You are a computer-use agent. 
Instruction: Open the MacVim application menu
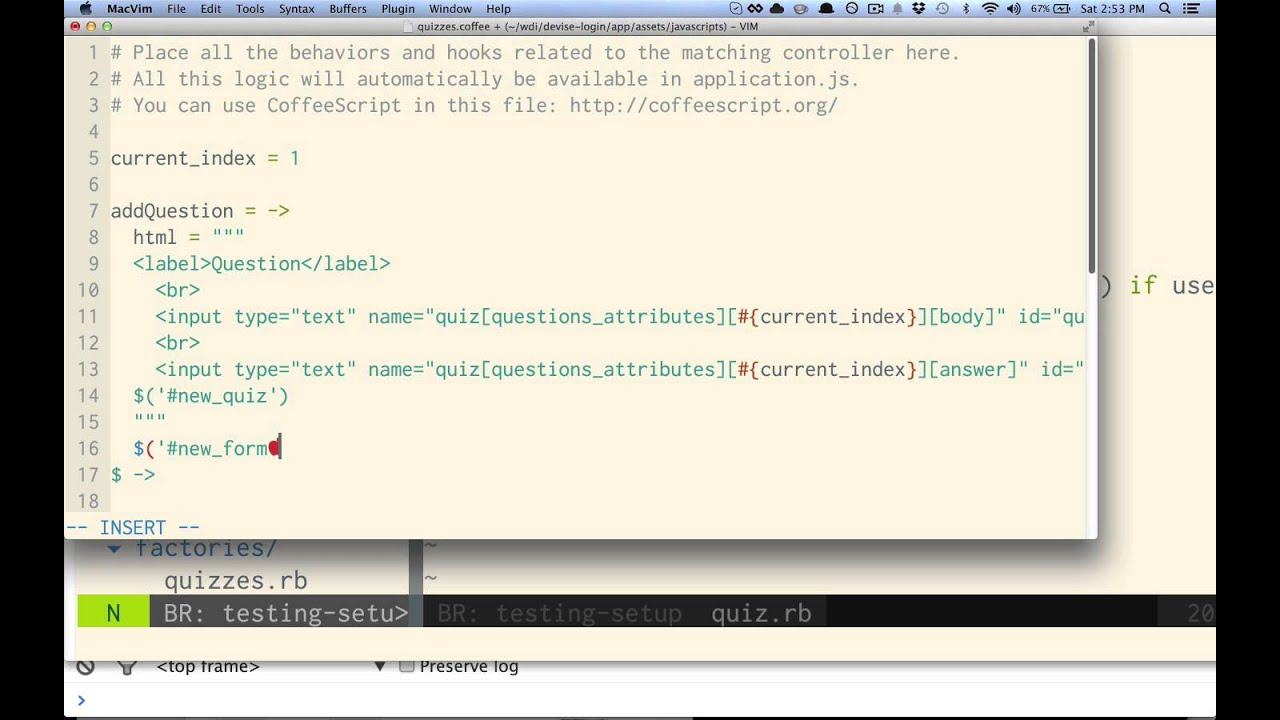[x=129, y=9]
